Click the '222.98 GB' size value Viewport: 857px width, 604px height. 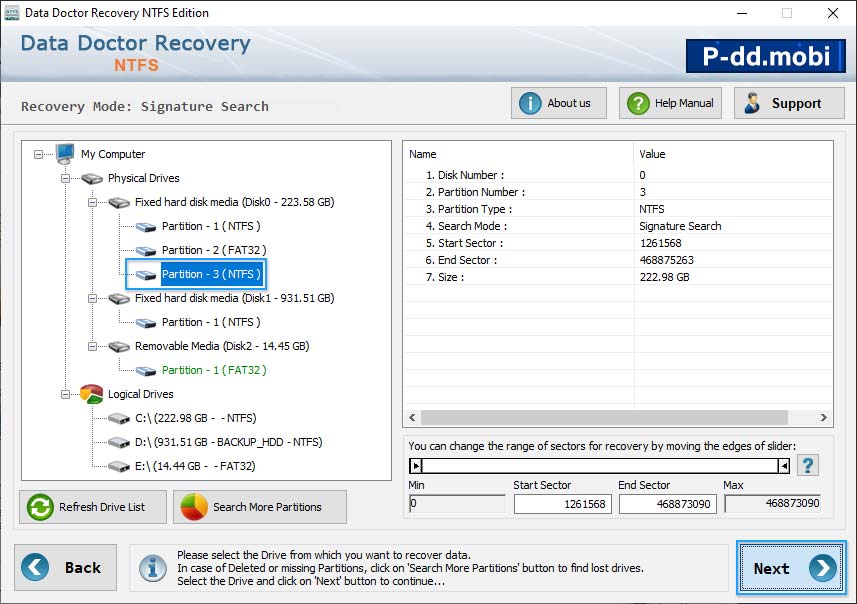click(x=664, y=278)
